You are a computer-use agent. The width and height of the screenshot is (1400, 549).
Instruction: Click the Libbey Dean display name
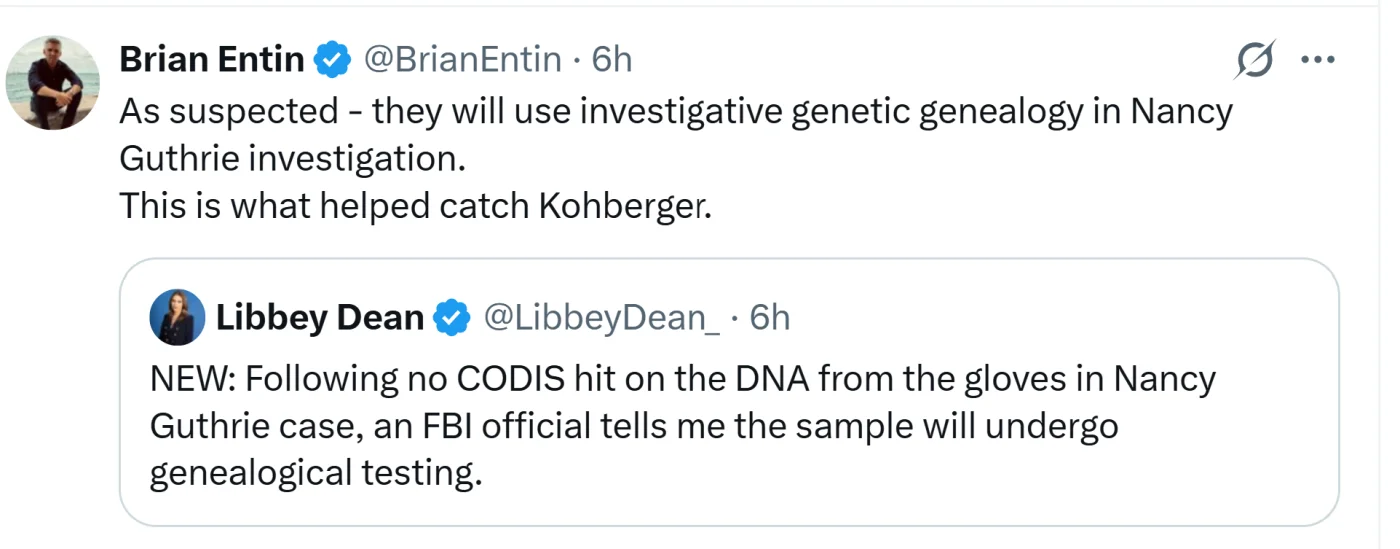(x=319, y=318)
